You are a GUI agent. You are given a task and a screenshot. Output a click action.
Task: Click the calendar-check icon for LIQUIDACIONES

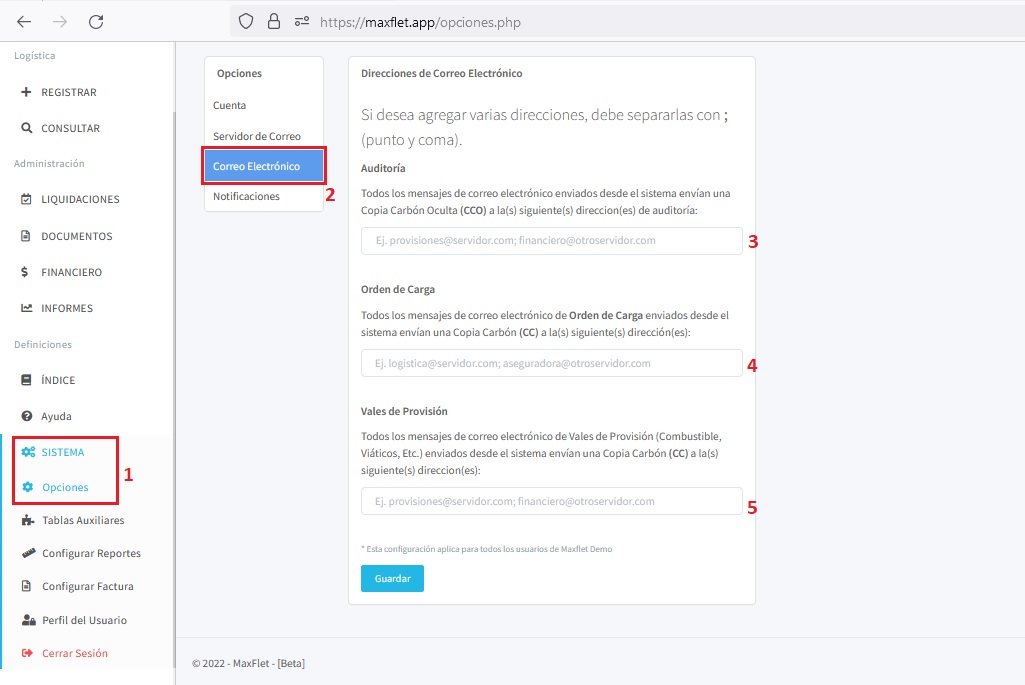[27, 199]
